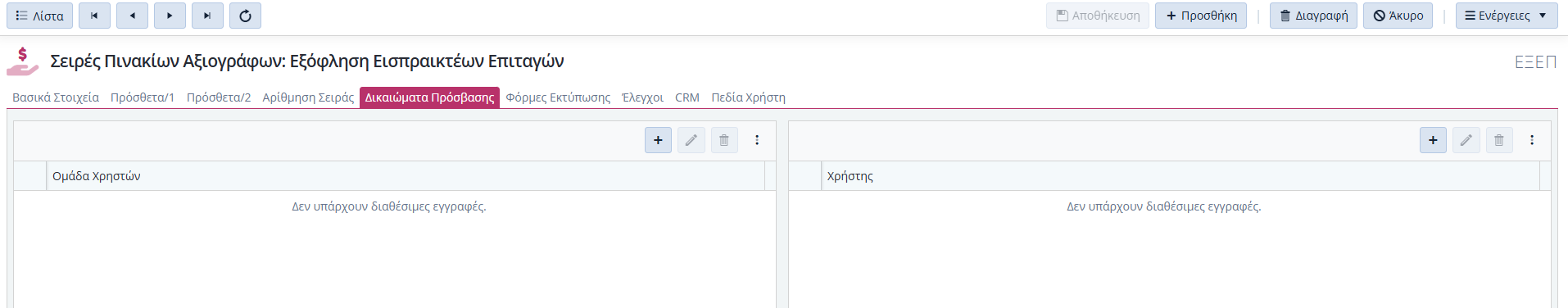1568x308 pixels.
Task: Go to previous record arrow
Action: (x=132, y=16)
